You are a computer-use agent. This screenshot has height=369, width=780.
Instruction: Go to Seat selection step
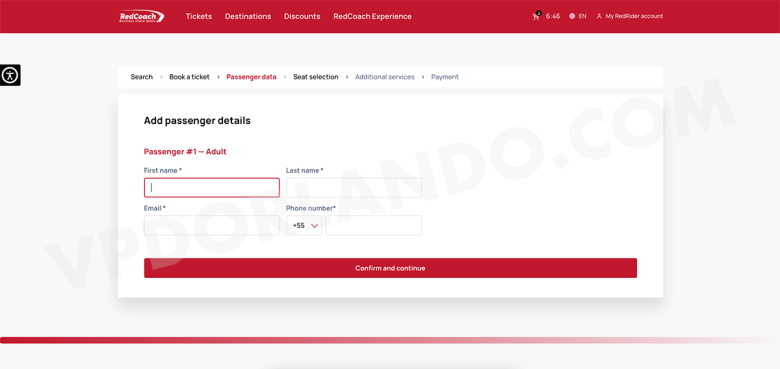[315, 77]
